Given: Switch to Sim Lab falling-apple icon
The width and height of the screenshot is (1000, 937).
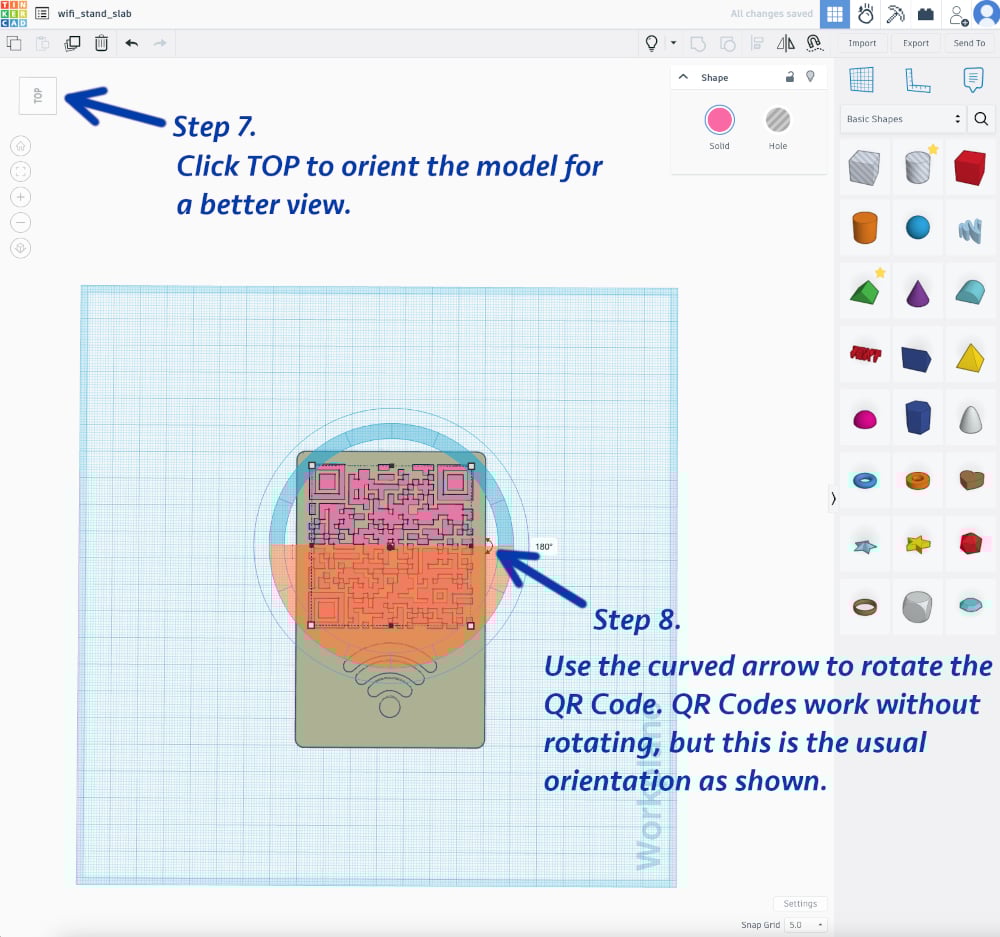Looking at the screenshot, I should click(866, 14).
